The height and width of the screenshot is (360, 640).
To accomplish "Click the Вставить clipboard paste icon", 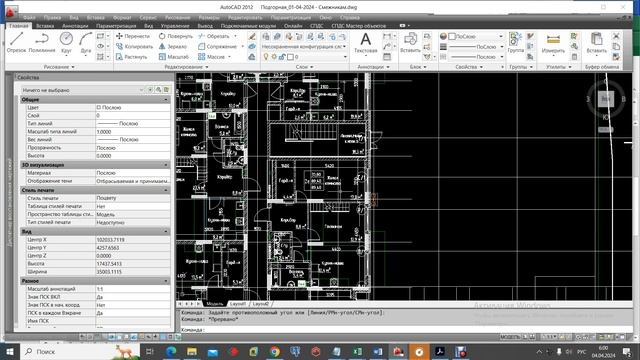I will [x=596, y=43].
